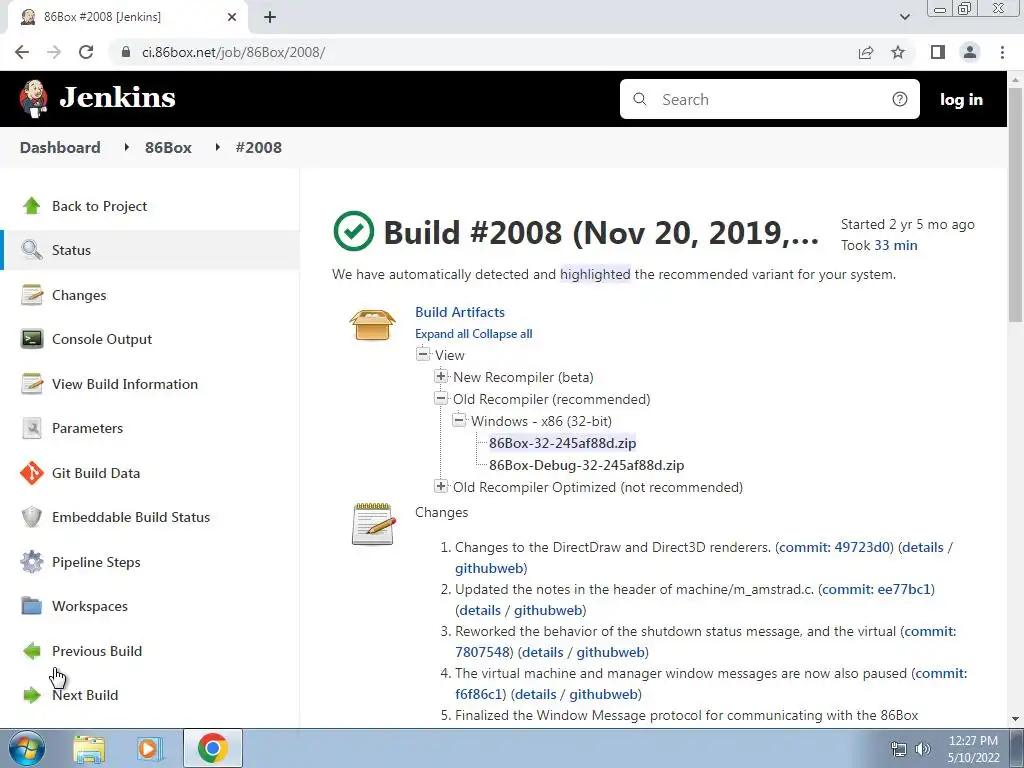The width and height of the screenshot is (1024, 768).
Task: Click the Changes notepad icon in sidebar
Action: tap(31, 295)
